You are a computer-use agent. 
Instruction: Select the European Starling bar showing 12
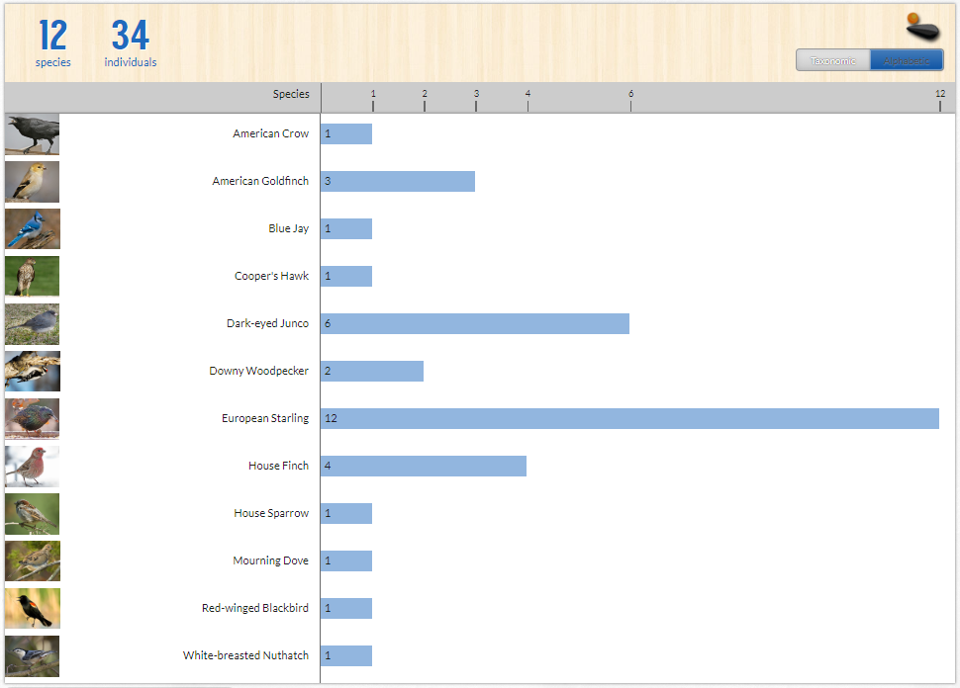point(630,419)
